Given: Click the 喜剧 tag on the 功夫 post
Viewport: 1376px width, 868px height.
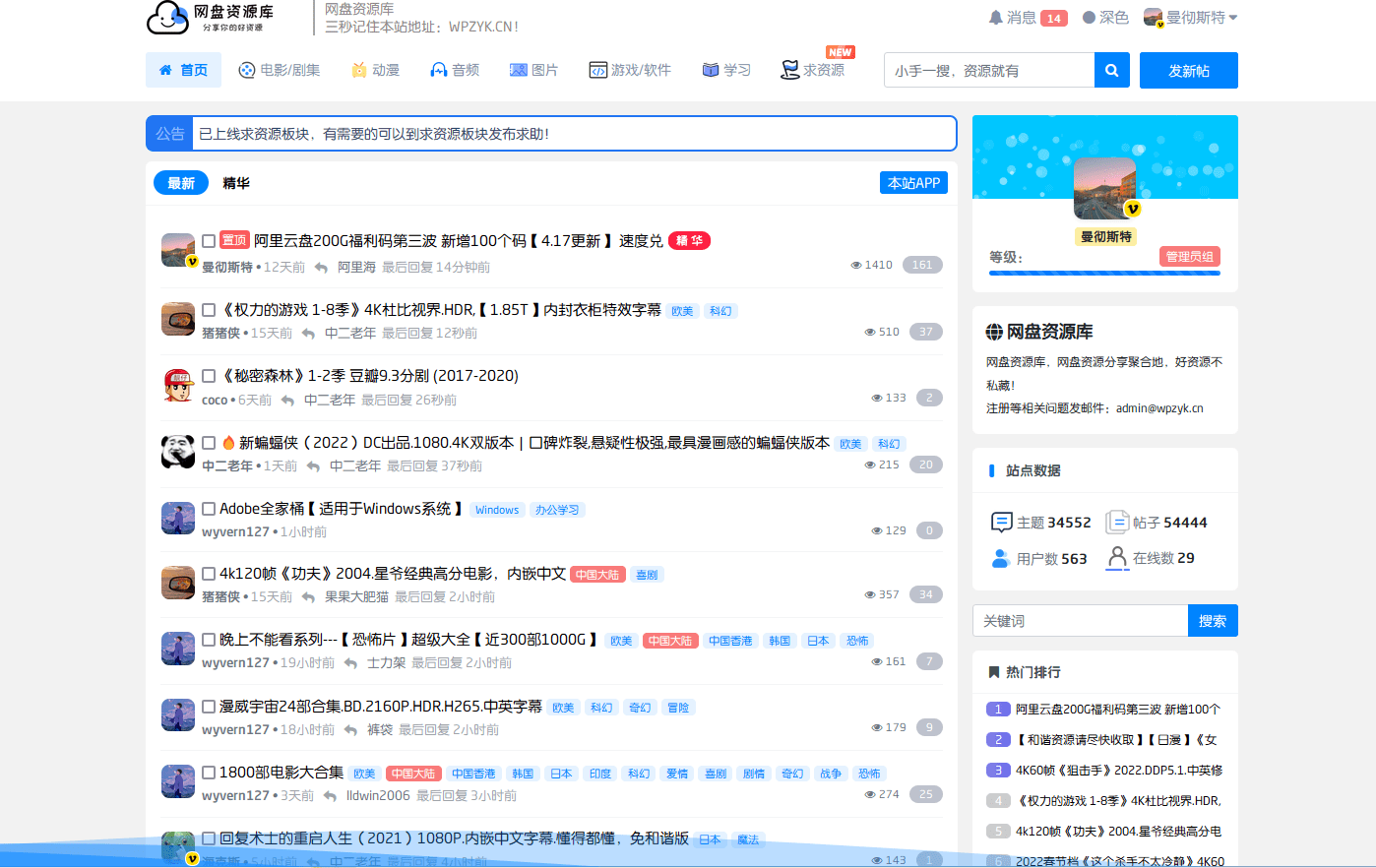Looking at the screenshot, I should 647,575.
